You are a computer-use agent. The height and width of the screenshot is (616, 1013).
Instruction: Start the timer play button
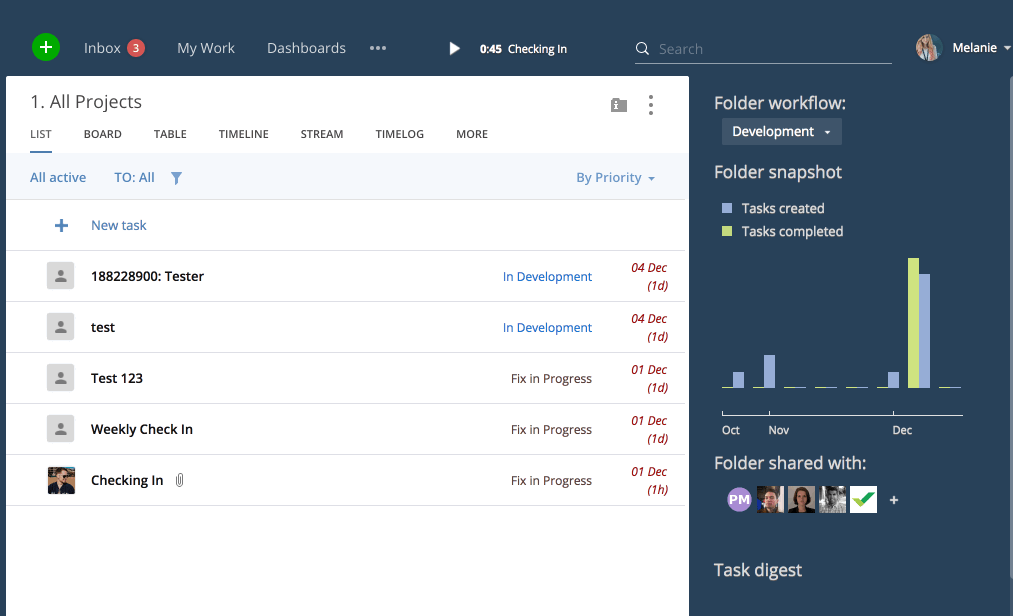click(454, 48)
